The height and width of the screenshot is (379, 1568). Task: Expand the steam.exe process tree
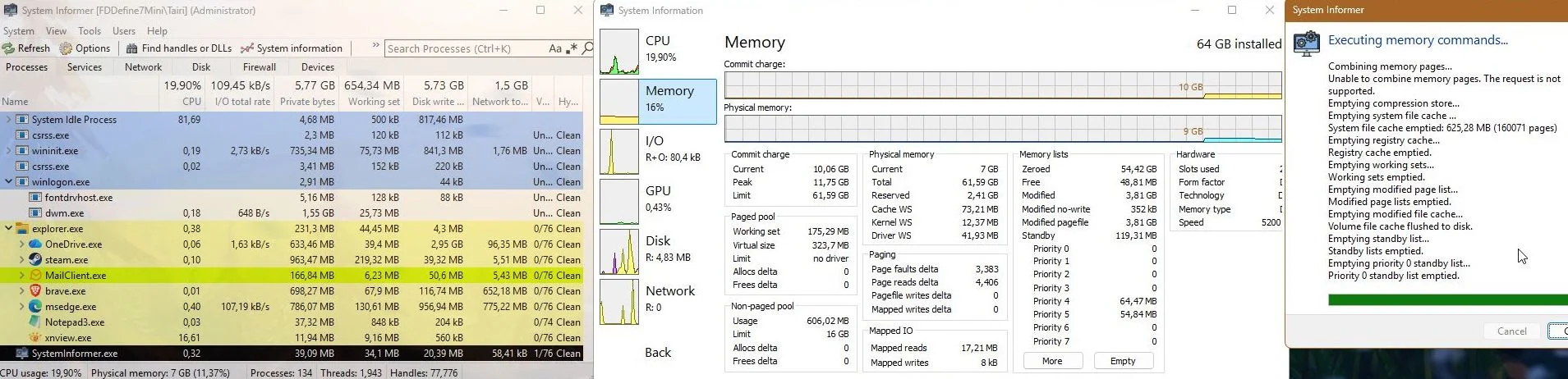click(21, 260)
